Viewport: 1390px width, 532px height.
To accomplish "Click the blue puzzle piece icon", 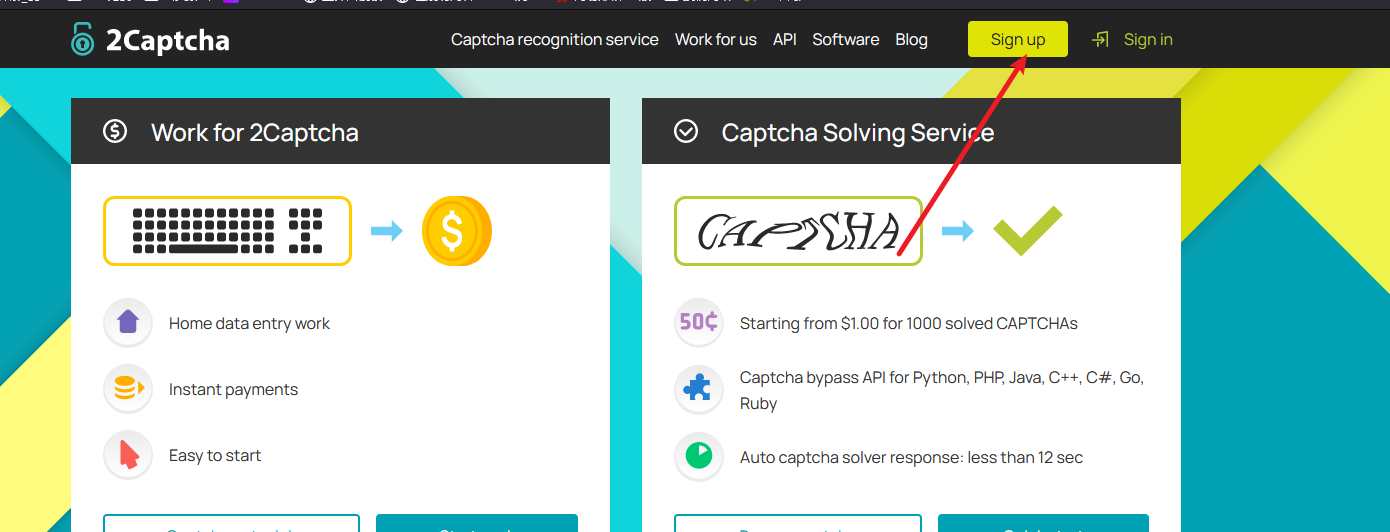I will tap(699, 389).
